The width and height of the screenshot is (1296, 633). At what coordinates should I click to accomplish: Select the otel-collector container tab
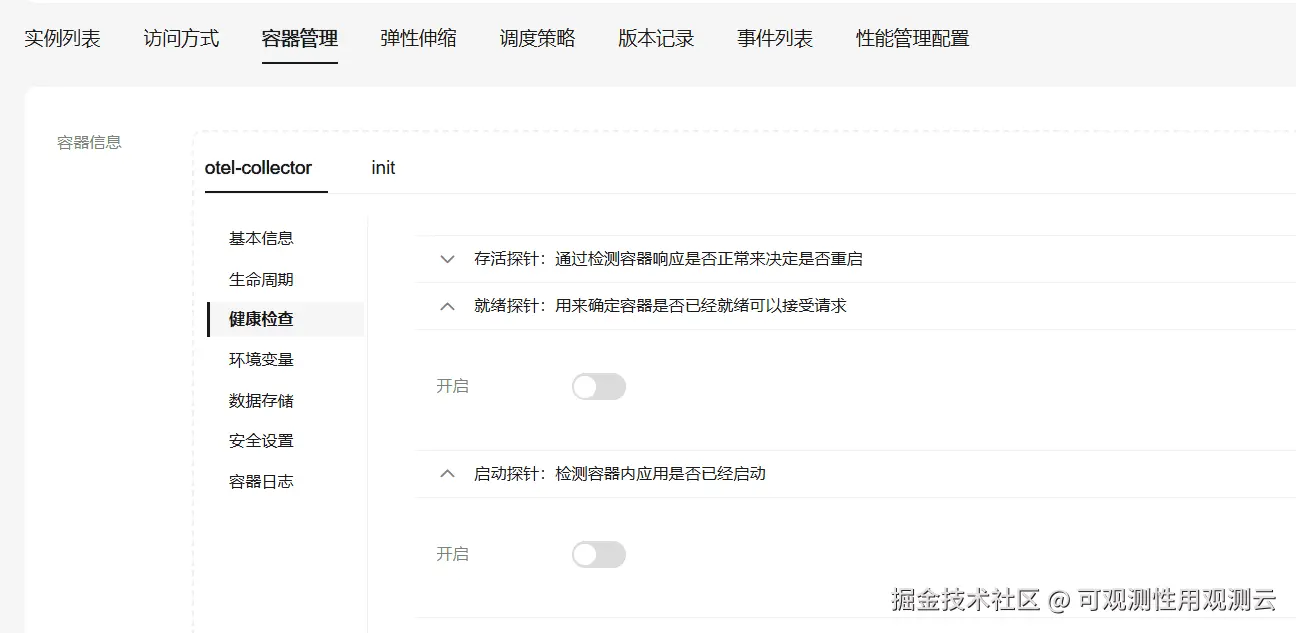[258, 168]
